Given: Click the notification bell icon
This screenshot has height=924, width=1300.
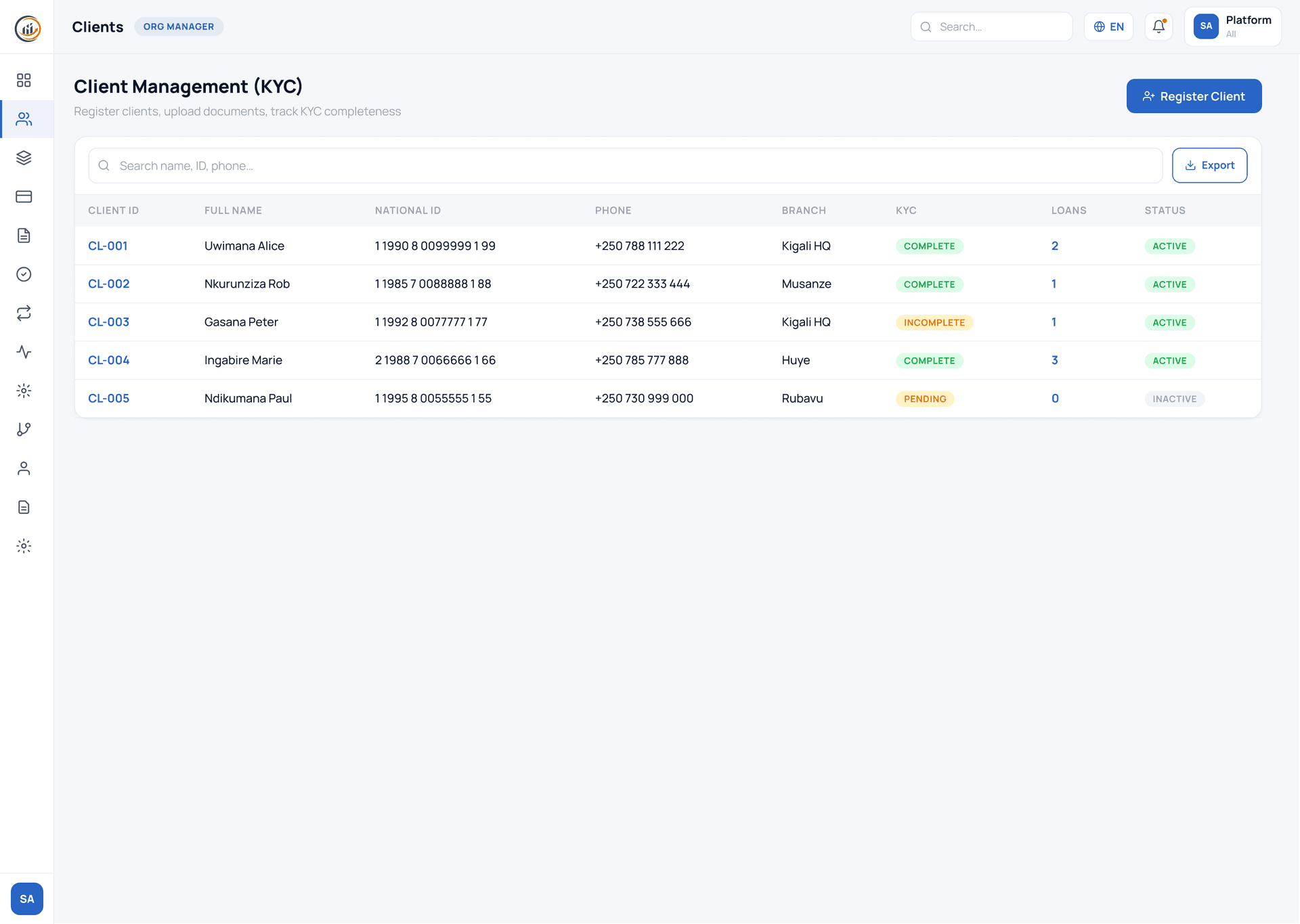Looking at the screenshot, I should (1158, 26).
